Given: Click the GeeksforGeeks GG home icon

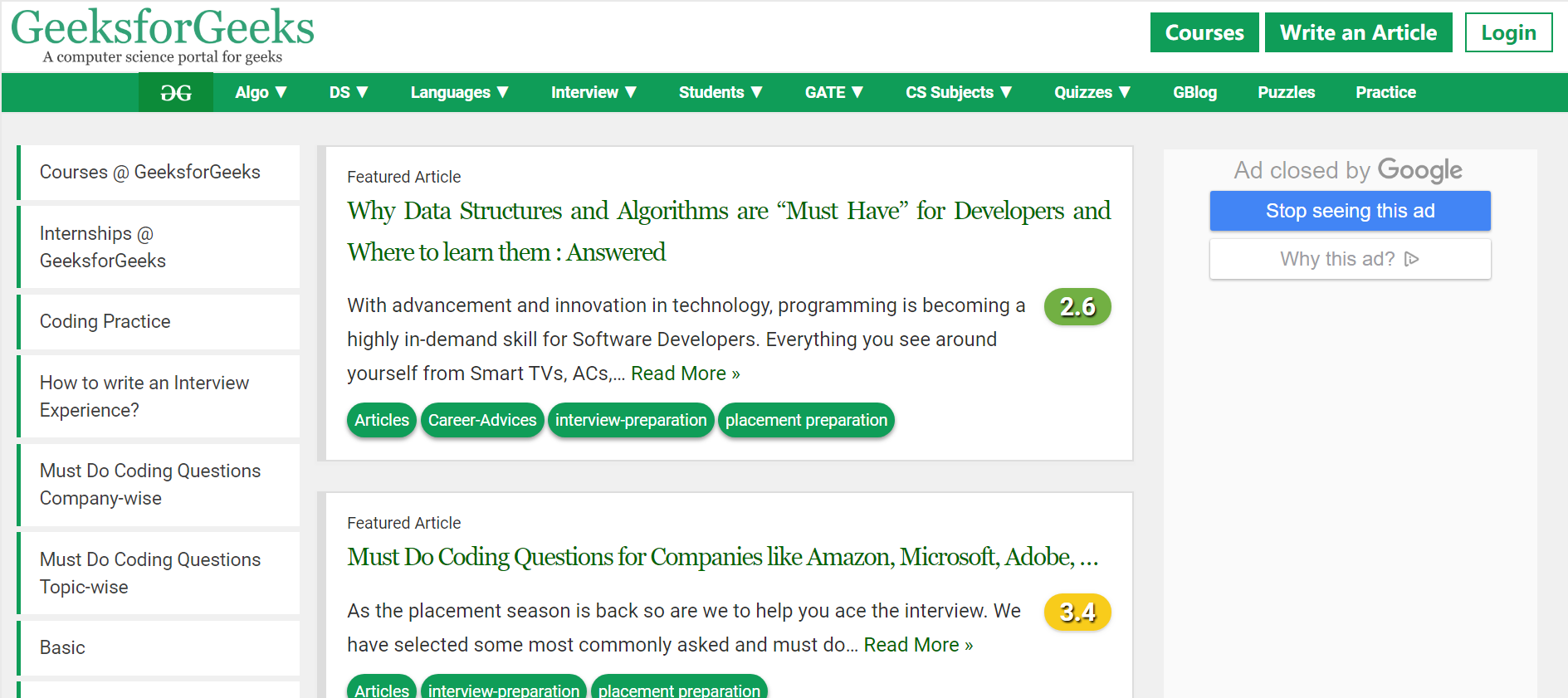Looking at the screenshot, I should (175, 93).
